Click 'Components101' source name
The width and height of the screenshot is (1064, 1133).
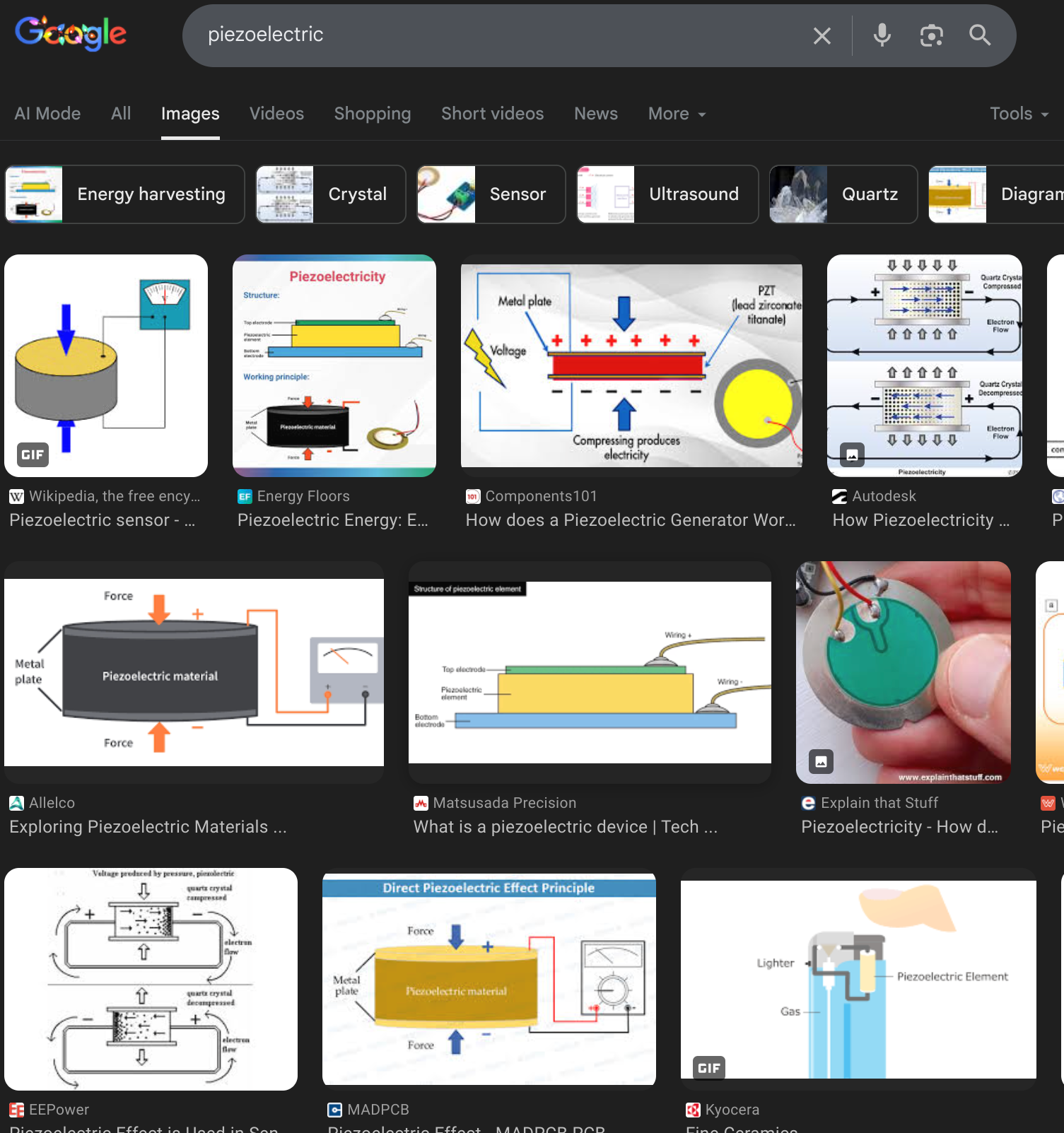542,496
